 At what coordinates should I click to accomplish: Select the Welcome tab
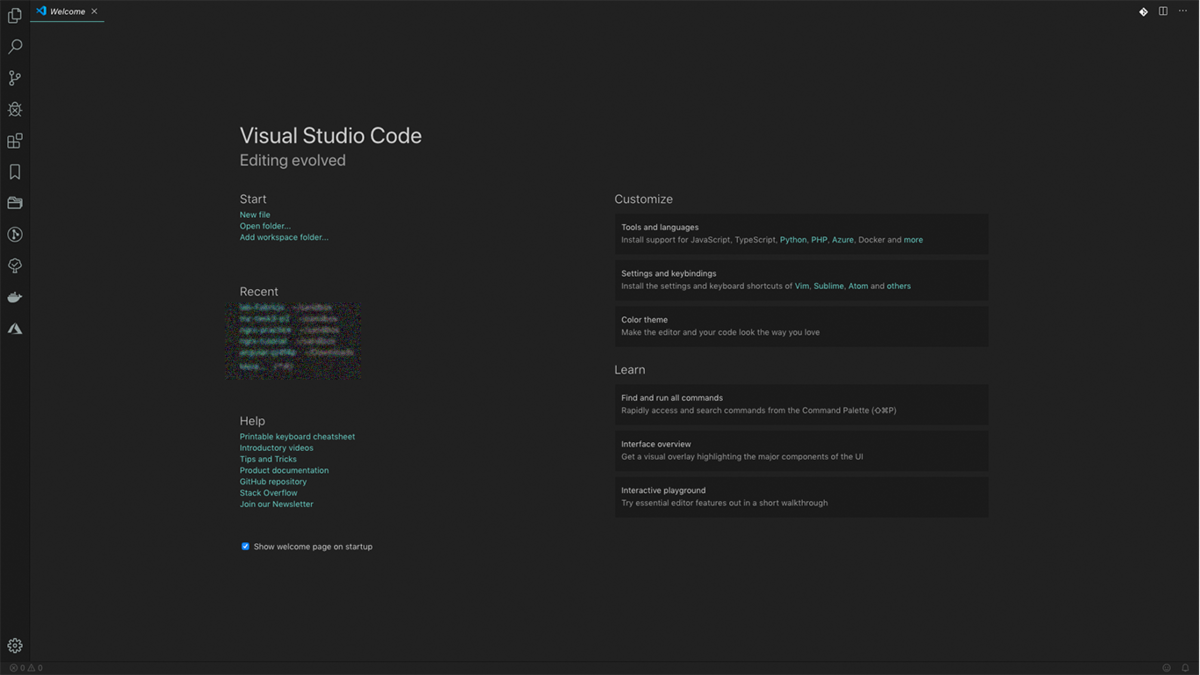tap(67, 11)
